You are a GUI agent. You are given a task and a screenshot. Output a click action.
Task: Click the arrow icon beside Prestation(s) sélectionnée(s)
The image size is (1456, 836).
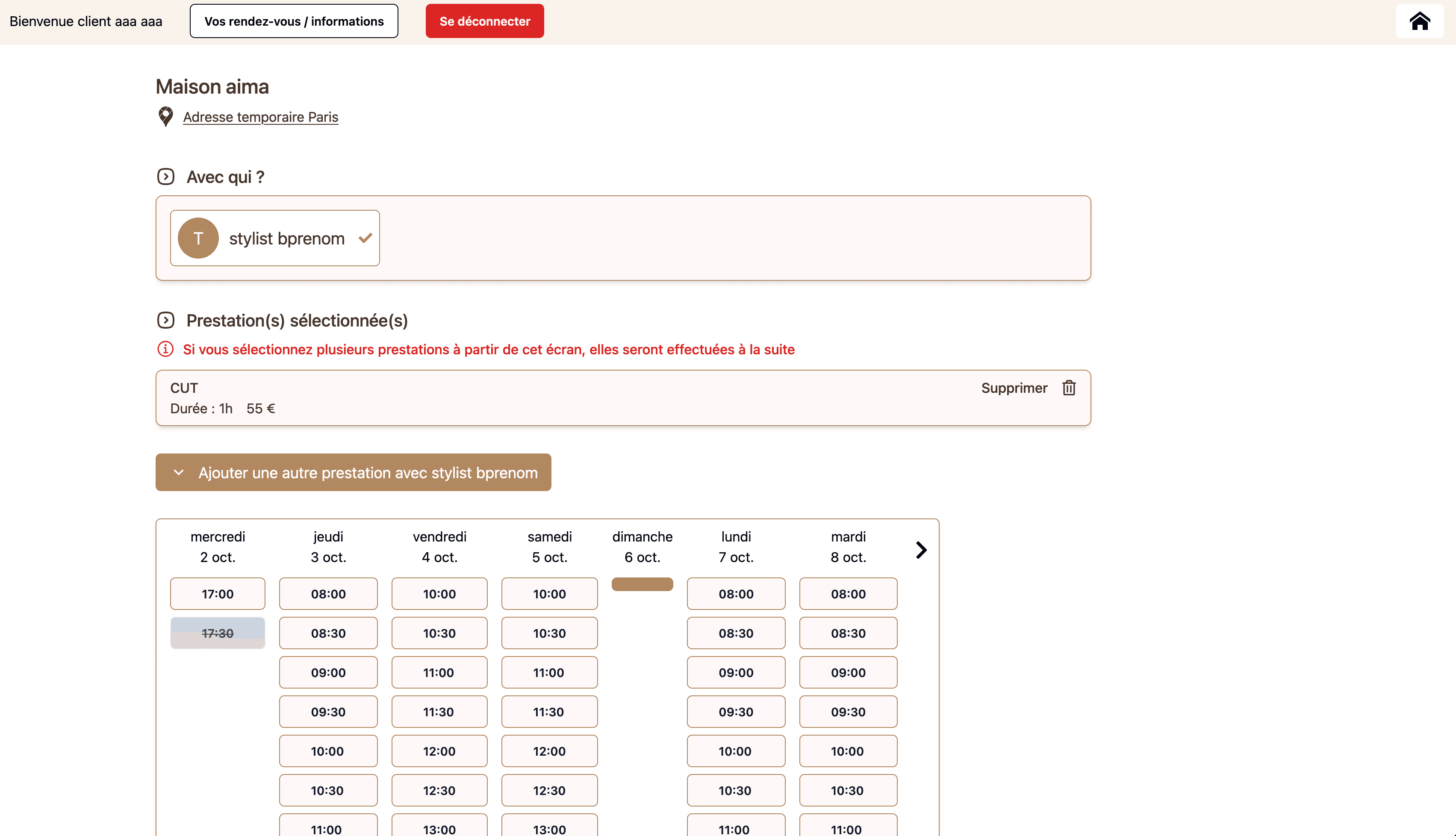tap(165, 320)
